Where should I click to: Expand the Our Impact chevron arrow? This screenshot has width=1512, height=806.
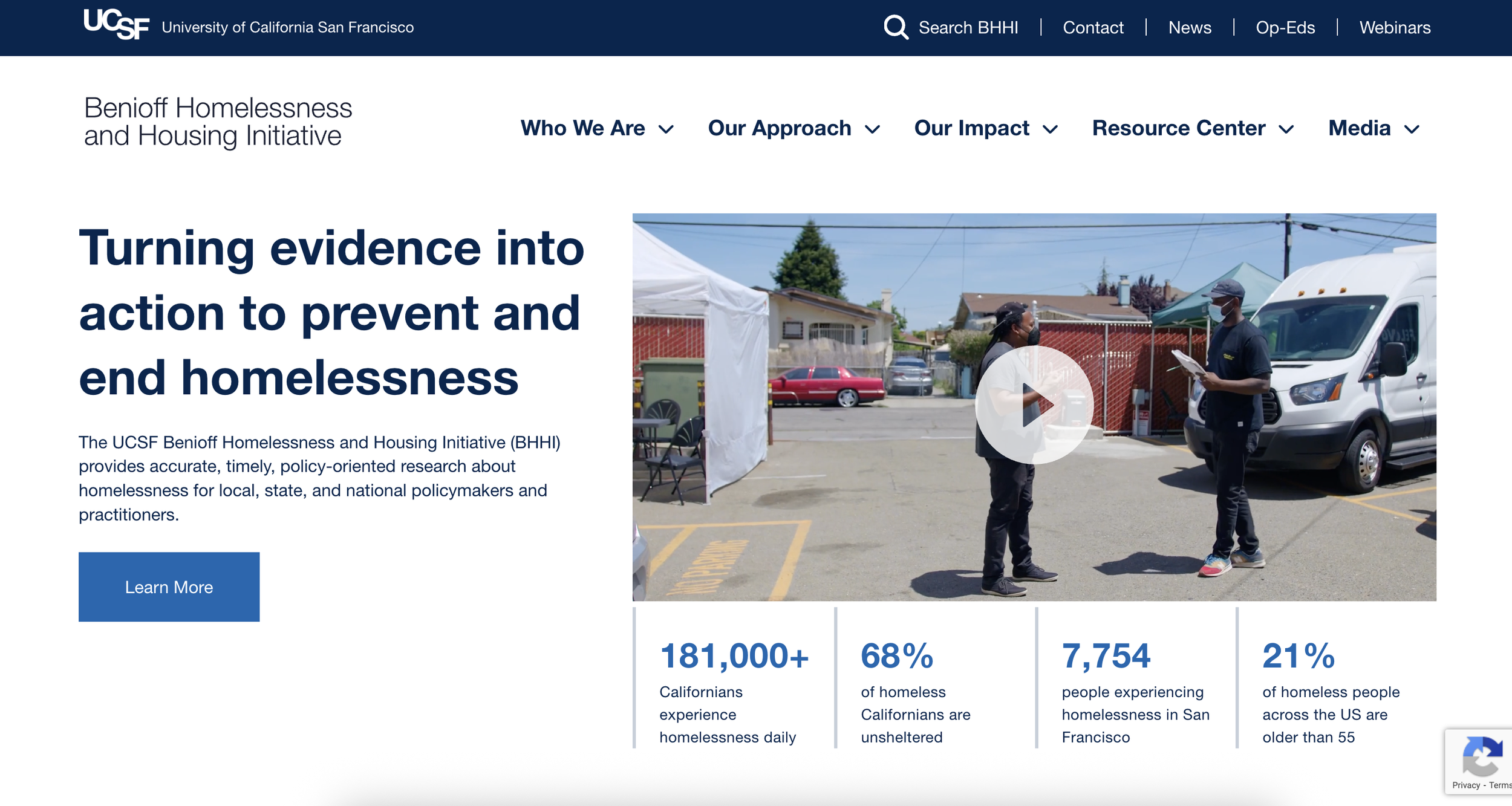[x=1051, y=129]
